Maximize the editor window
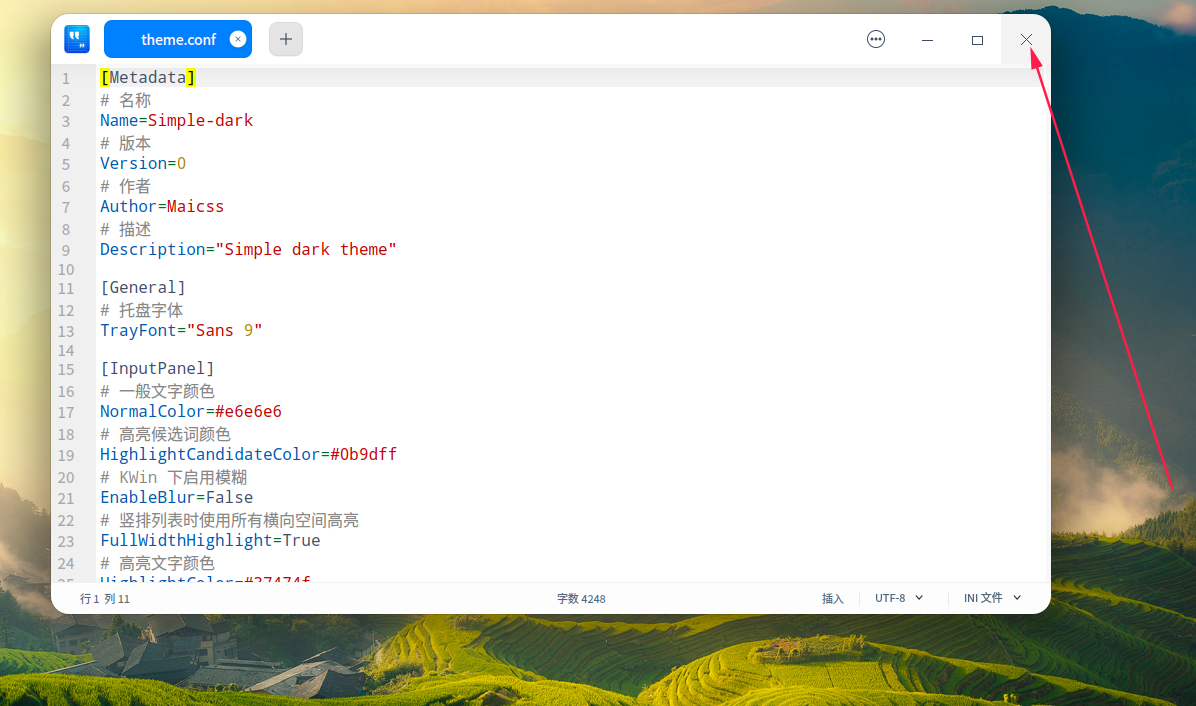The height and width of the screenshot is (706, 1196). pyautogui.click(x=977, y=40)
